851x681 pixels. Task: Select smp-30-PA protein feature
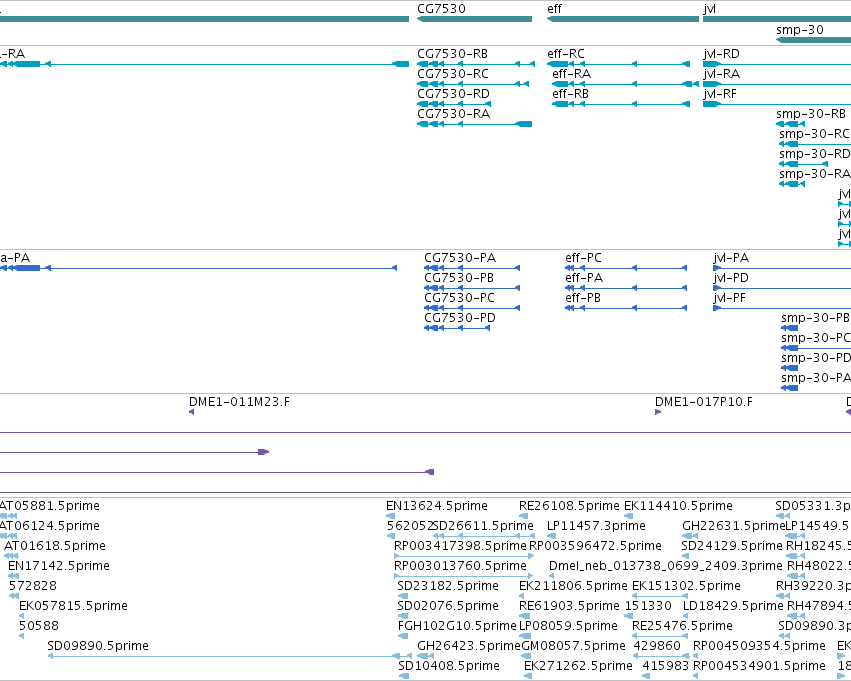(x=790, y=388)
